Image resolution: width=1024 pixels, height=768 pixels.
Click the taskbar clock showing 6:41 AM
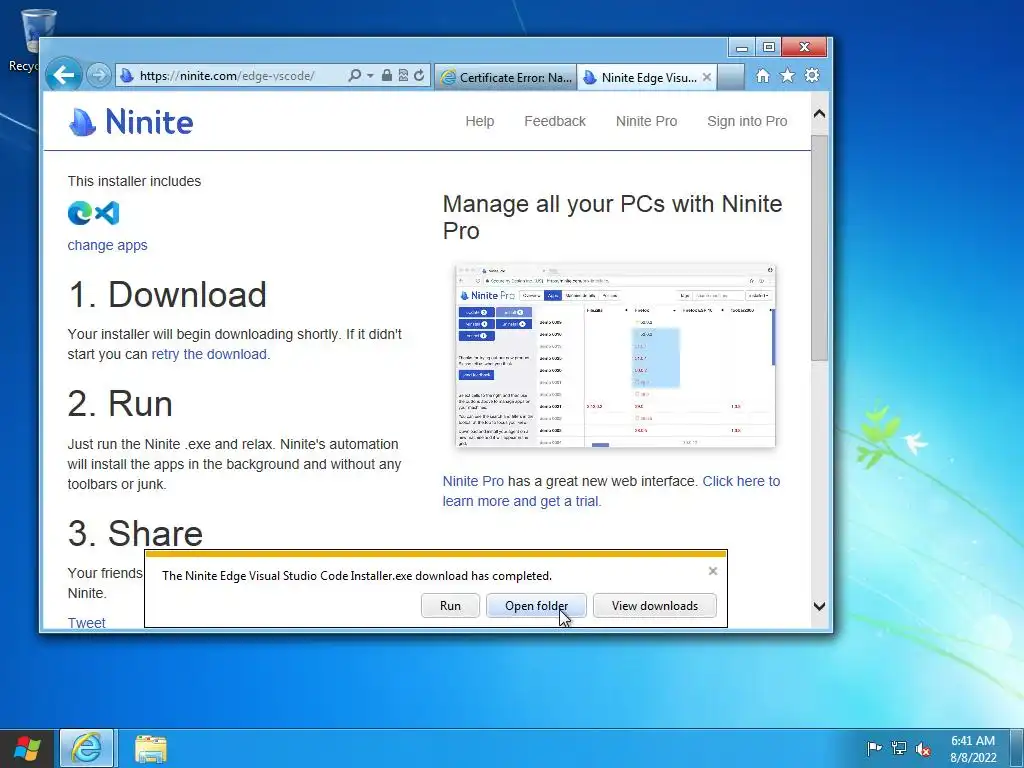(973, 749)
